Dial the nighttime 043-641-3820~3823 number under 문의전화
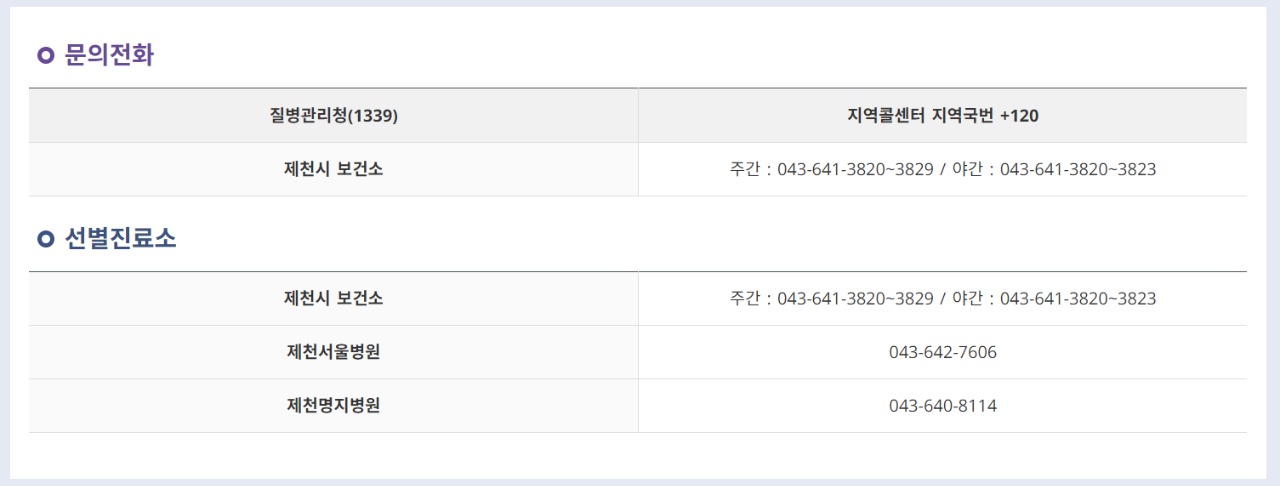Screen dimensions: 1280x486 pyautogui.click(x=1078, y=170)
